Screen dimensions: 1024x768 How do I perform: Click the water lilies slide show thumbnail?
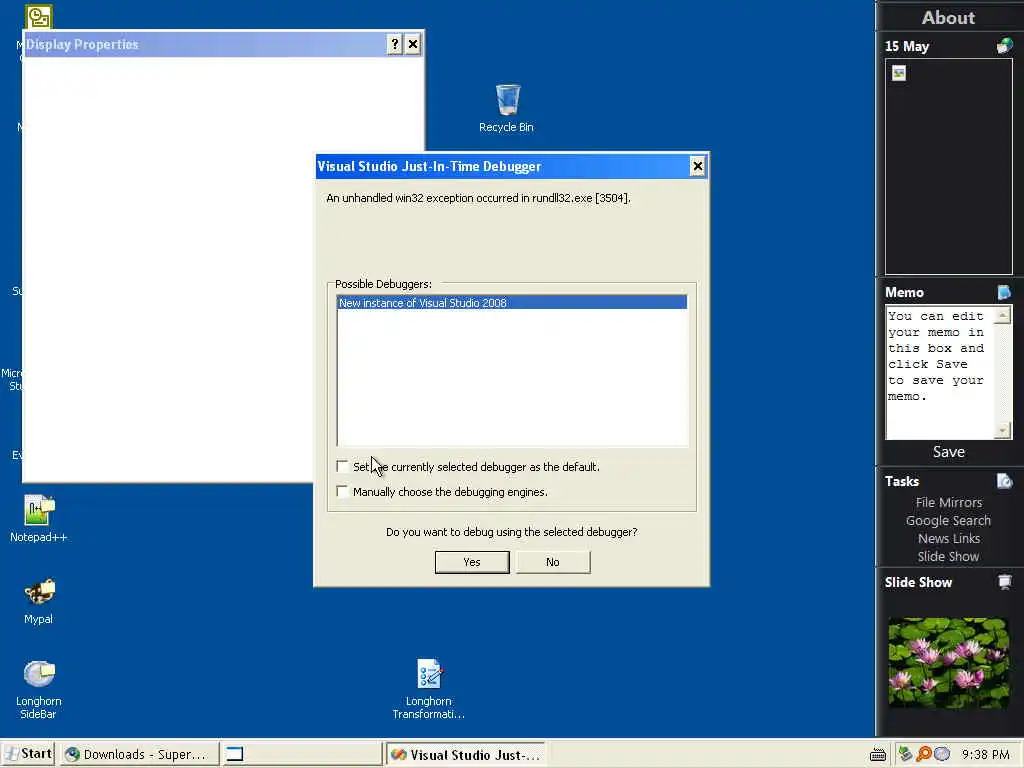[948, 662]
